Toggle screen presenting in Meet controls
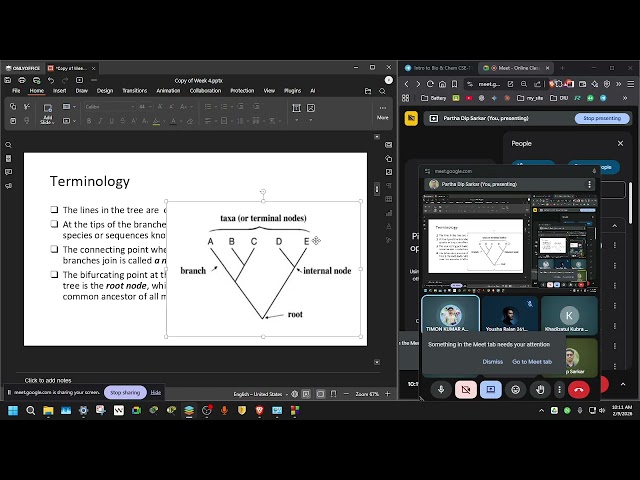This screenshot has height=480, width=640. pyautogui.click(x=491, y=390)
